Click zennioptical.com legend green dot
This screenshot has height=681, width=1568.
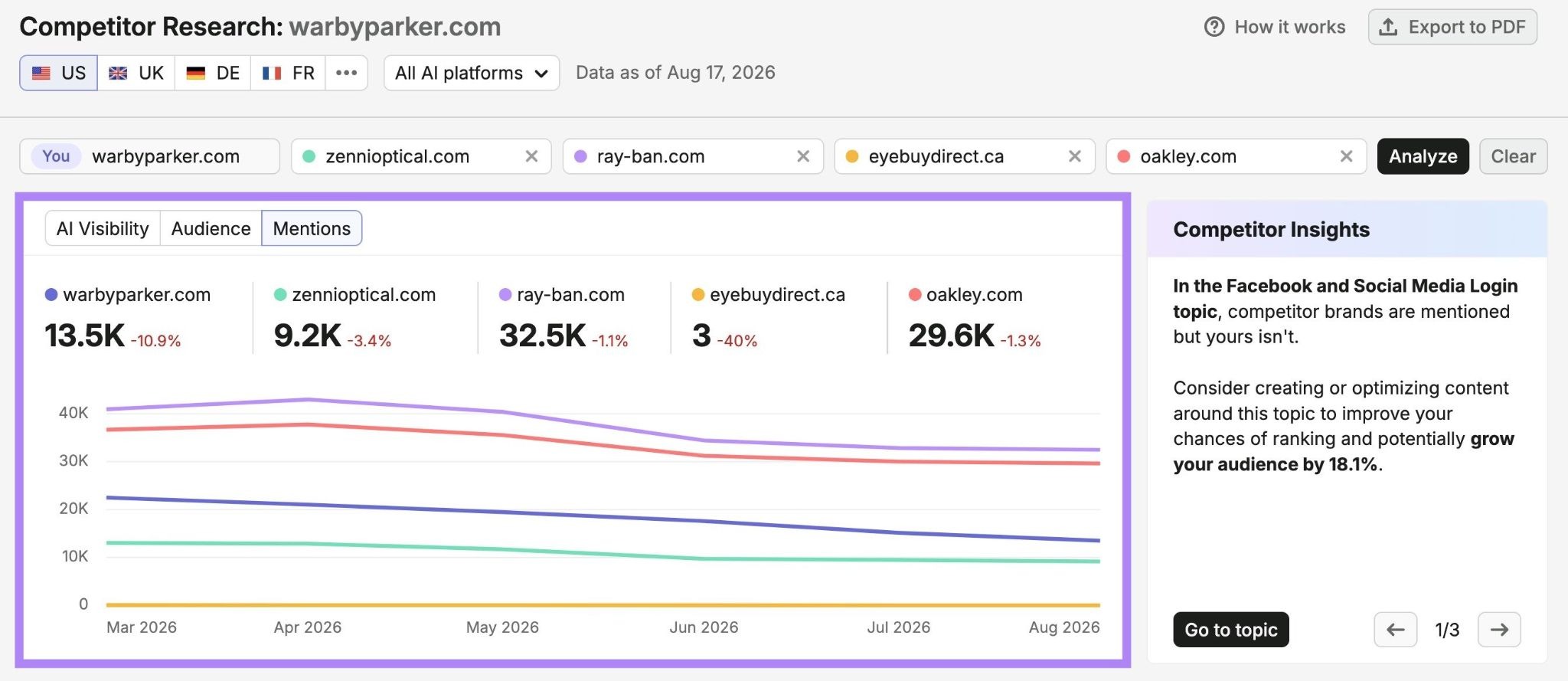(280, 295)
